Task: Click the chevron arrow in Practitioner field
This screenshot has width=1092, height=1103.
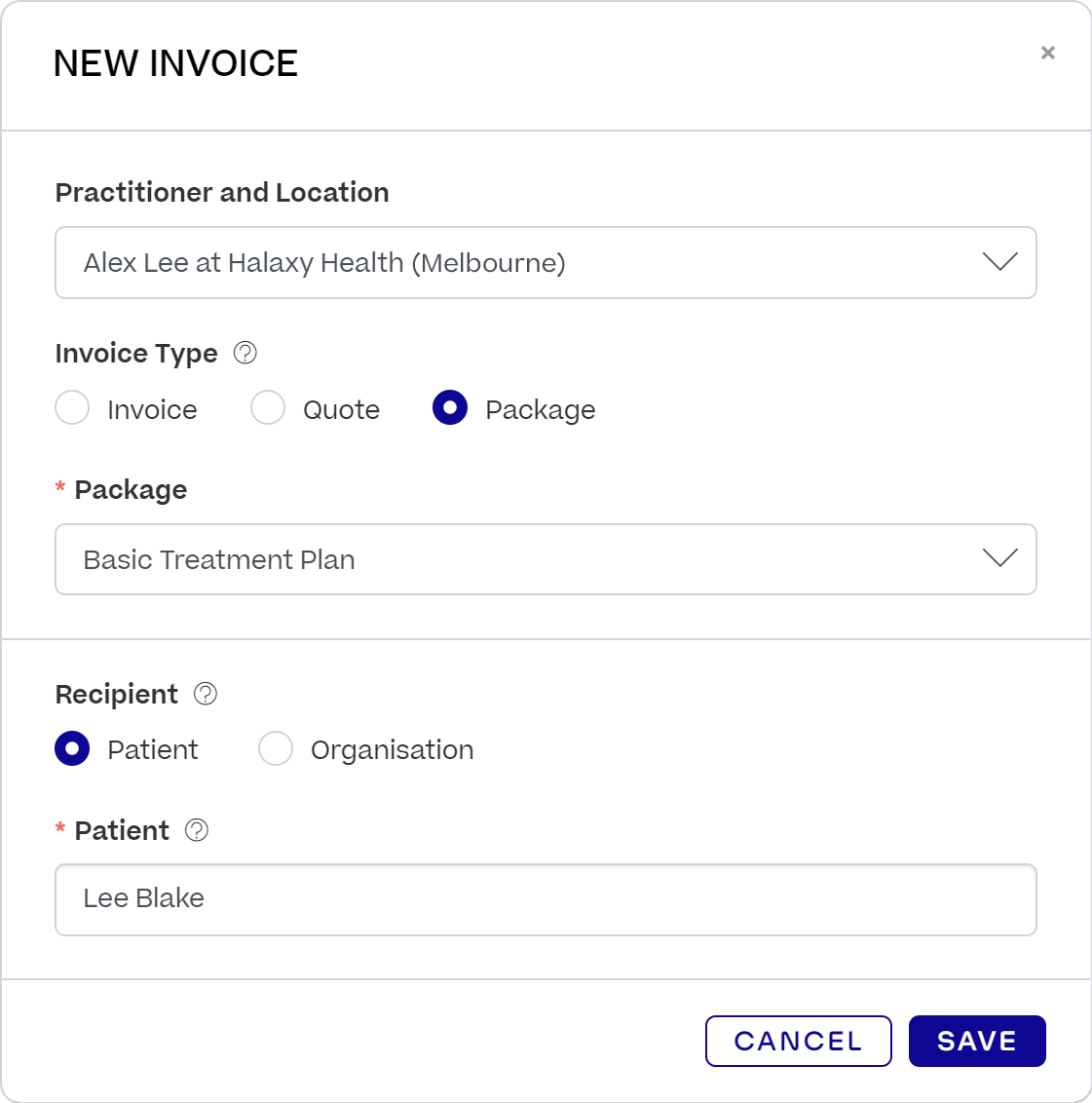Action: 999,262
